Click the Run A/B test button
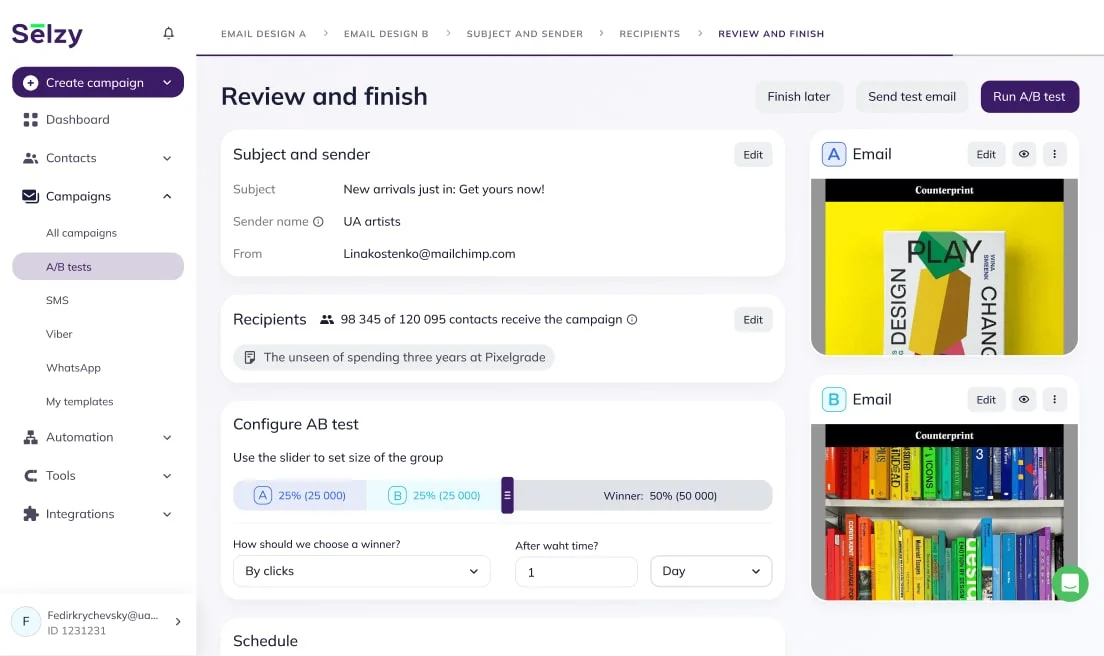1104x656 pixels. click(x=1029, y=97)
